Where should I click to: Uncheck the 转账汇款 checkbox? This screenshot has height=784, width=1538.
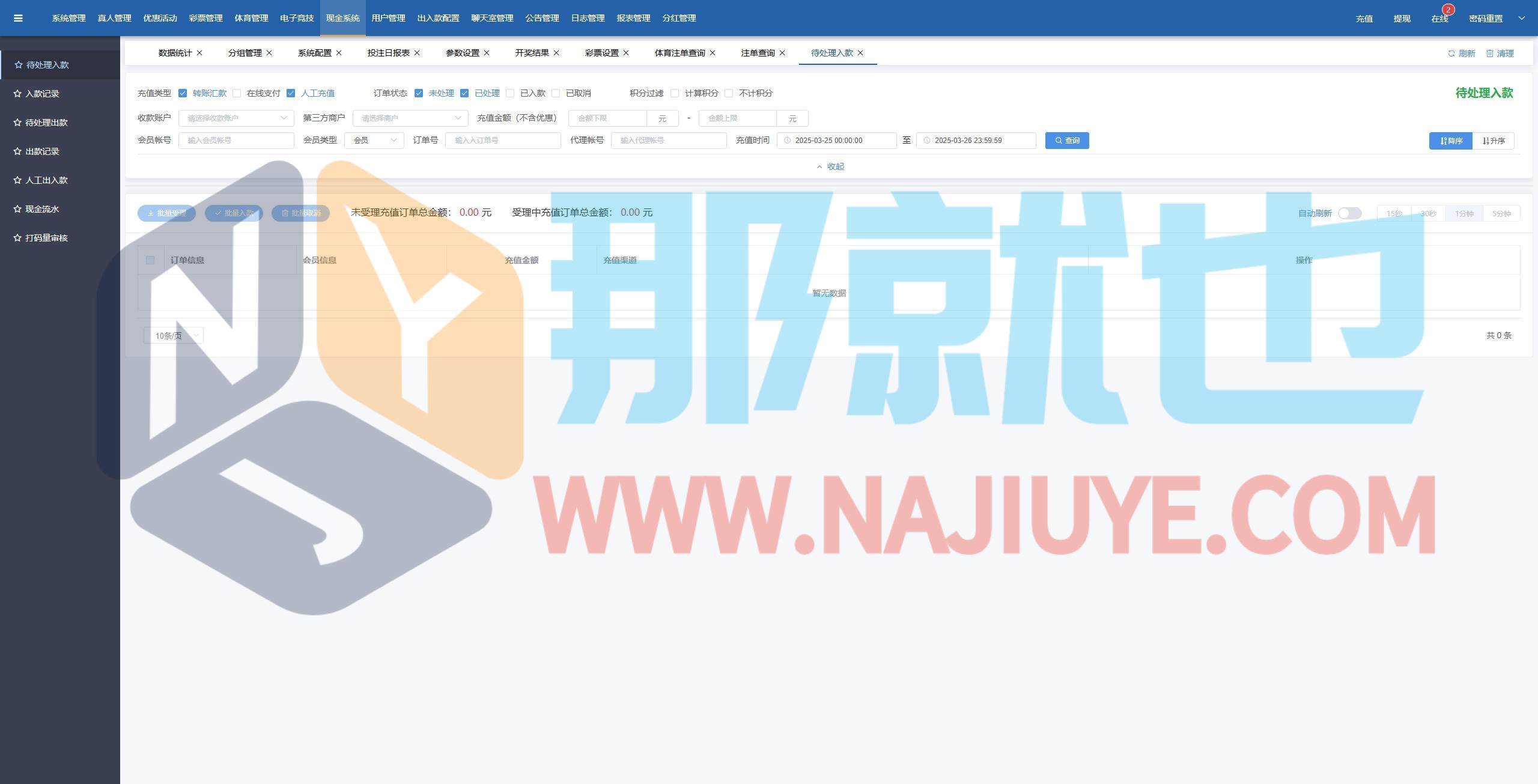[x=183, y=93]
